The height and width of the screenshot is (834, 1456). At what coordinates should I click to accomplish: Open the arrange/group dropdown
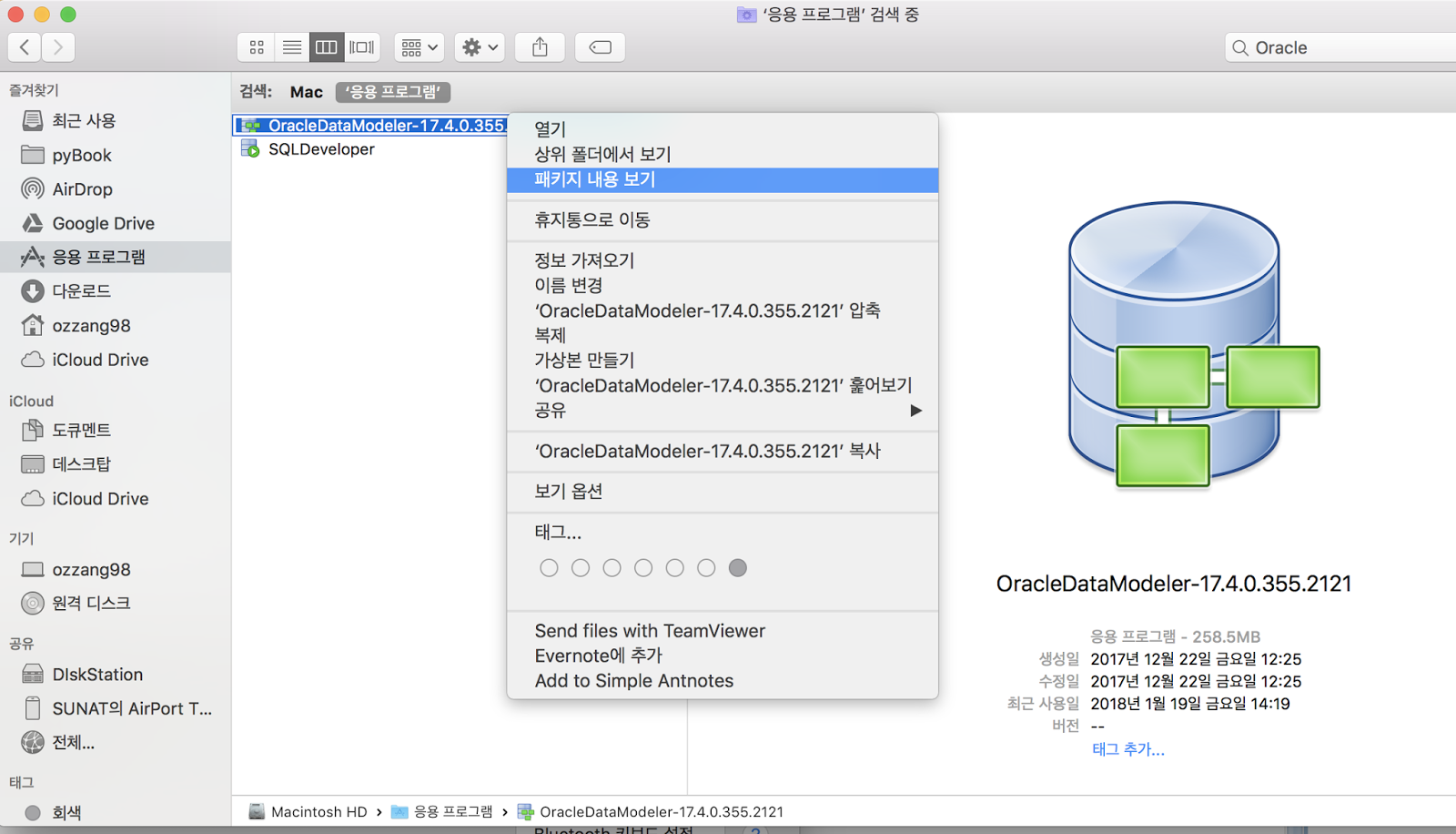(418, 46)
